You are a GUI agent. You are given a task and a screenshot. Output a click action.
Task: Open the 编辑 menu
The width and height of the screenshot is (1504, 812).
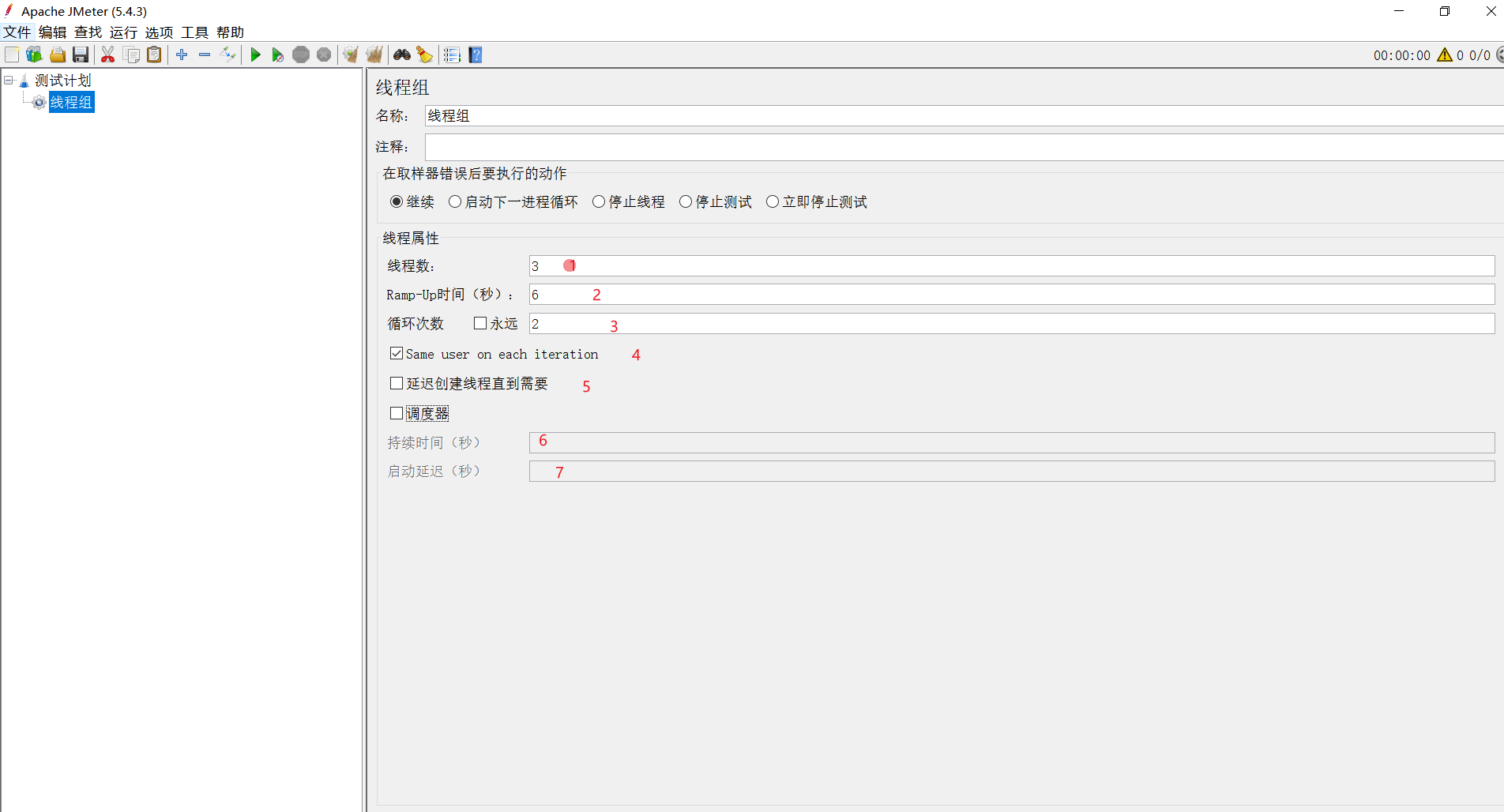(x=53, y=32)
